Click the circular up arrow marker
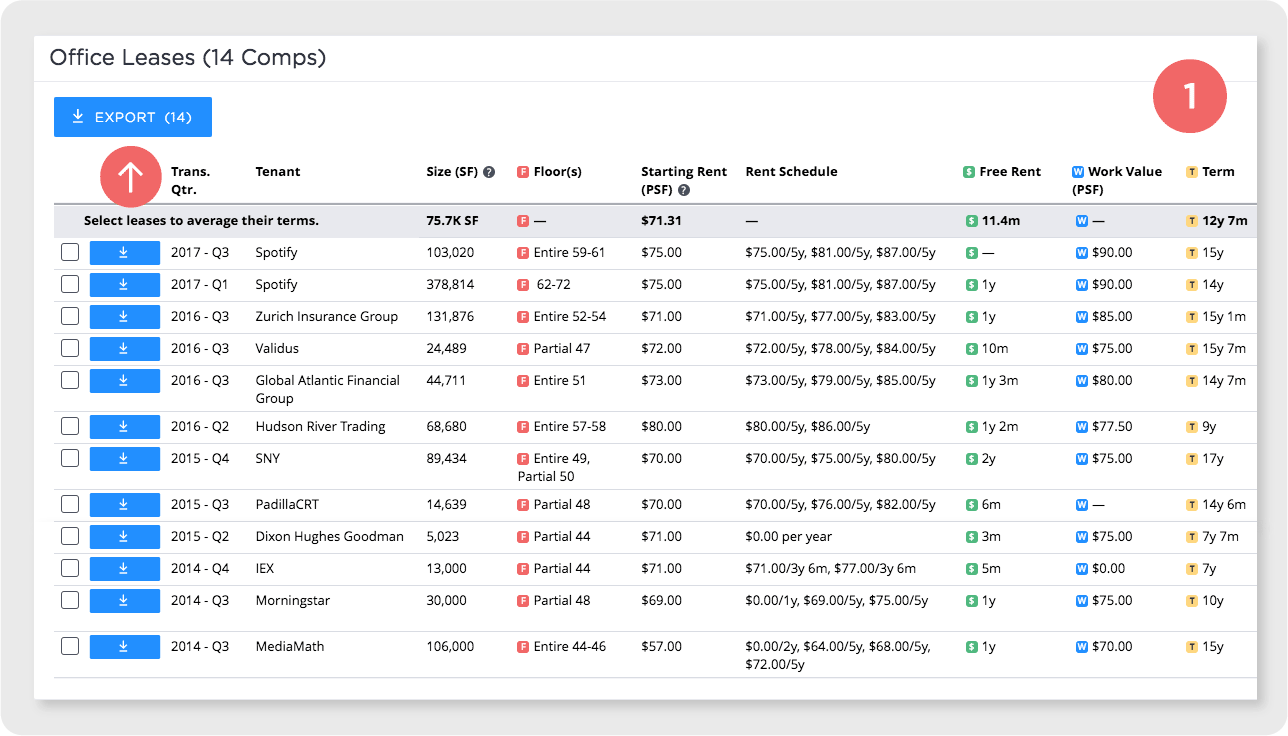The width and height of the screenshot is (1288, 736). click(129, 176)
